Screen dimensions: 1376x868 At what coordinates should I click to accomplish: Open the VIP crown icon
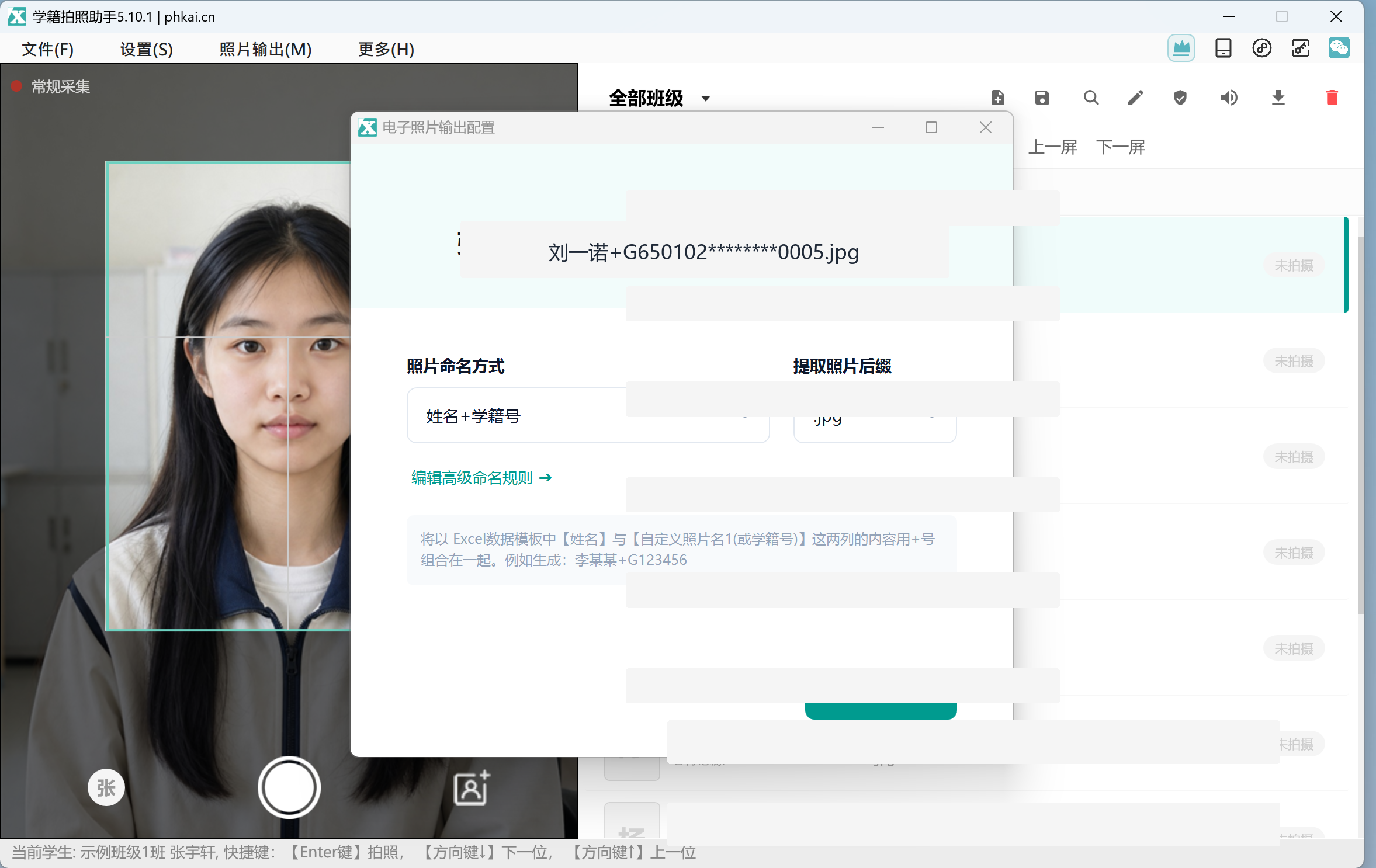point(1181,48)
